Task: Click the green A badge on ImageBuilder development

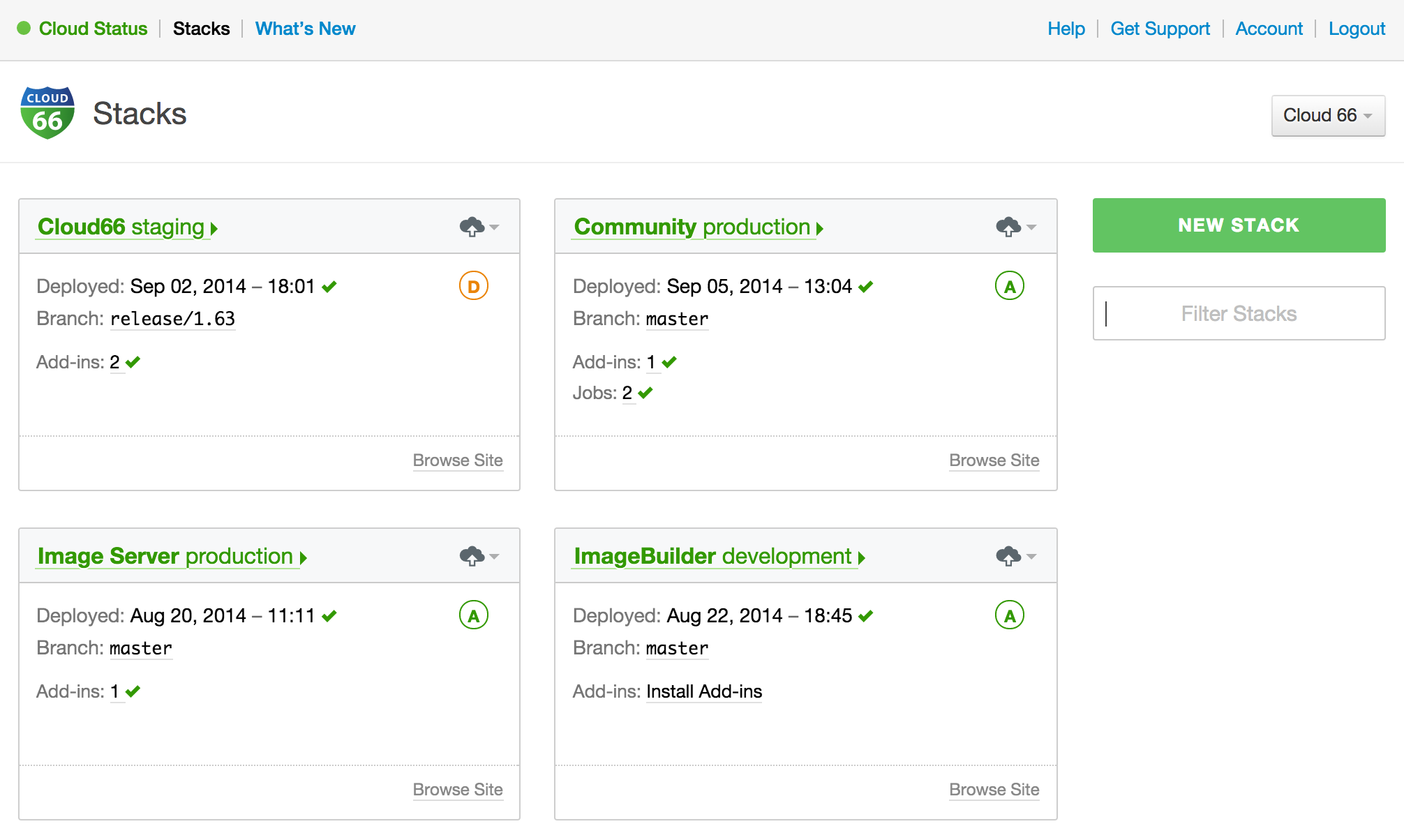Action: tap(1010, 615)
